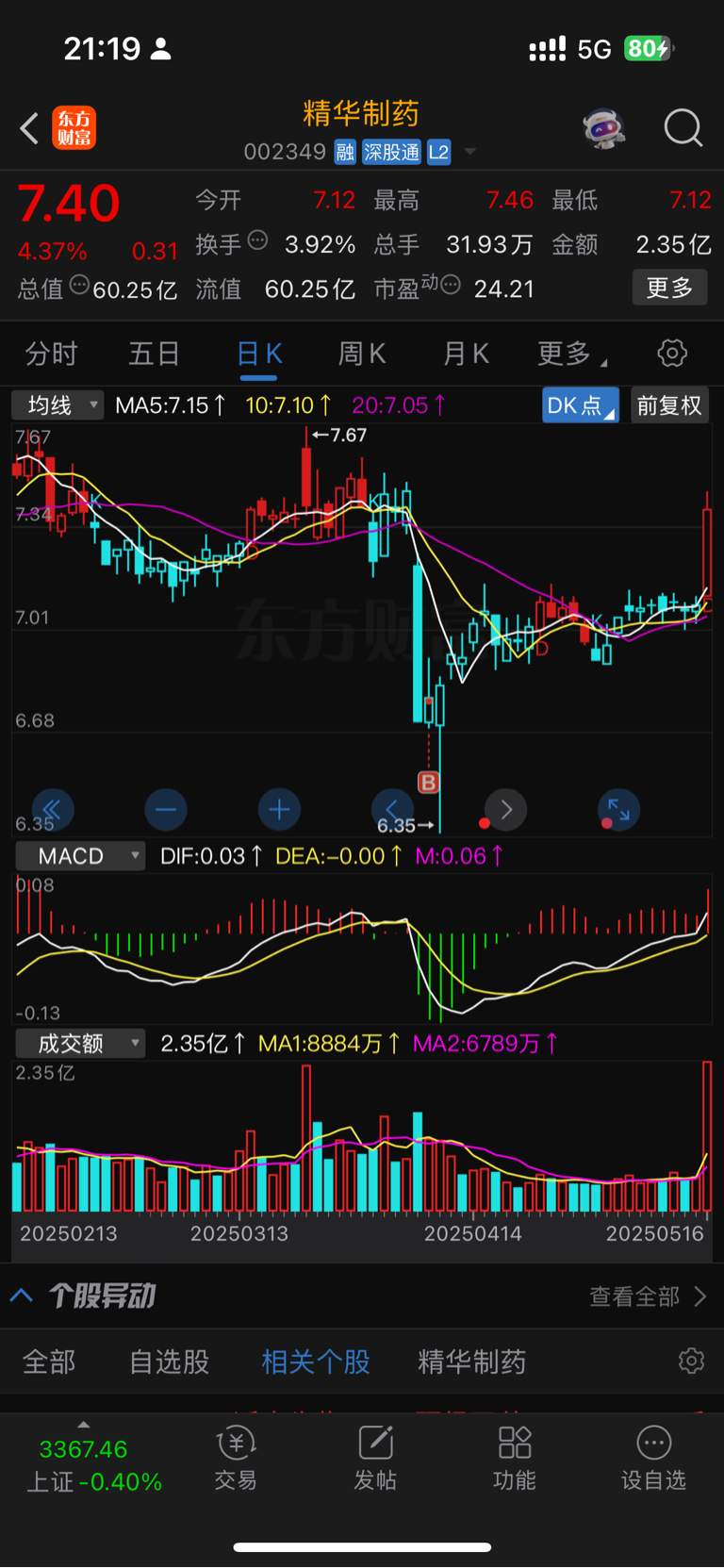
Task: Open the MACD indicator dropdown
Action: pos(80,856)
